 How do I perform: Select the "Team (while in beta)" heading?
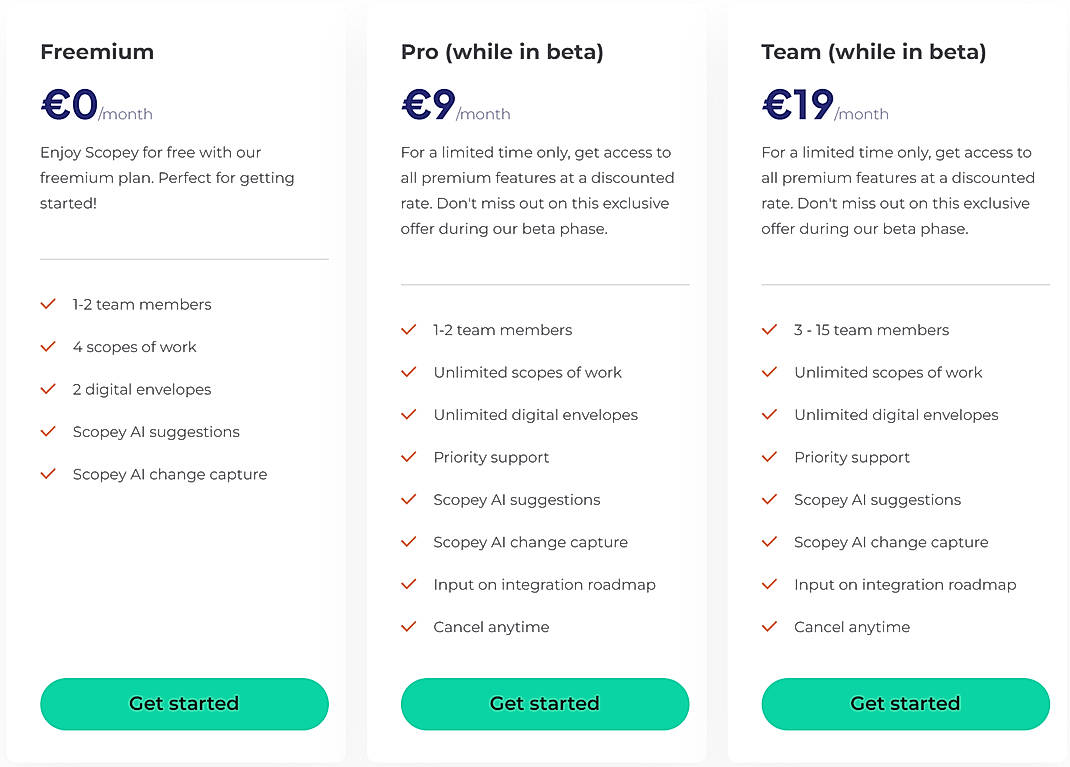872,52
